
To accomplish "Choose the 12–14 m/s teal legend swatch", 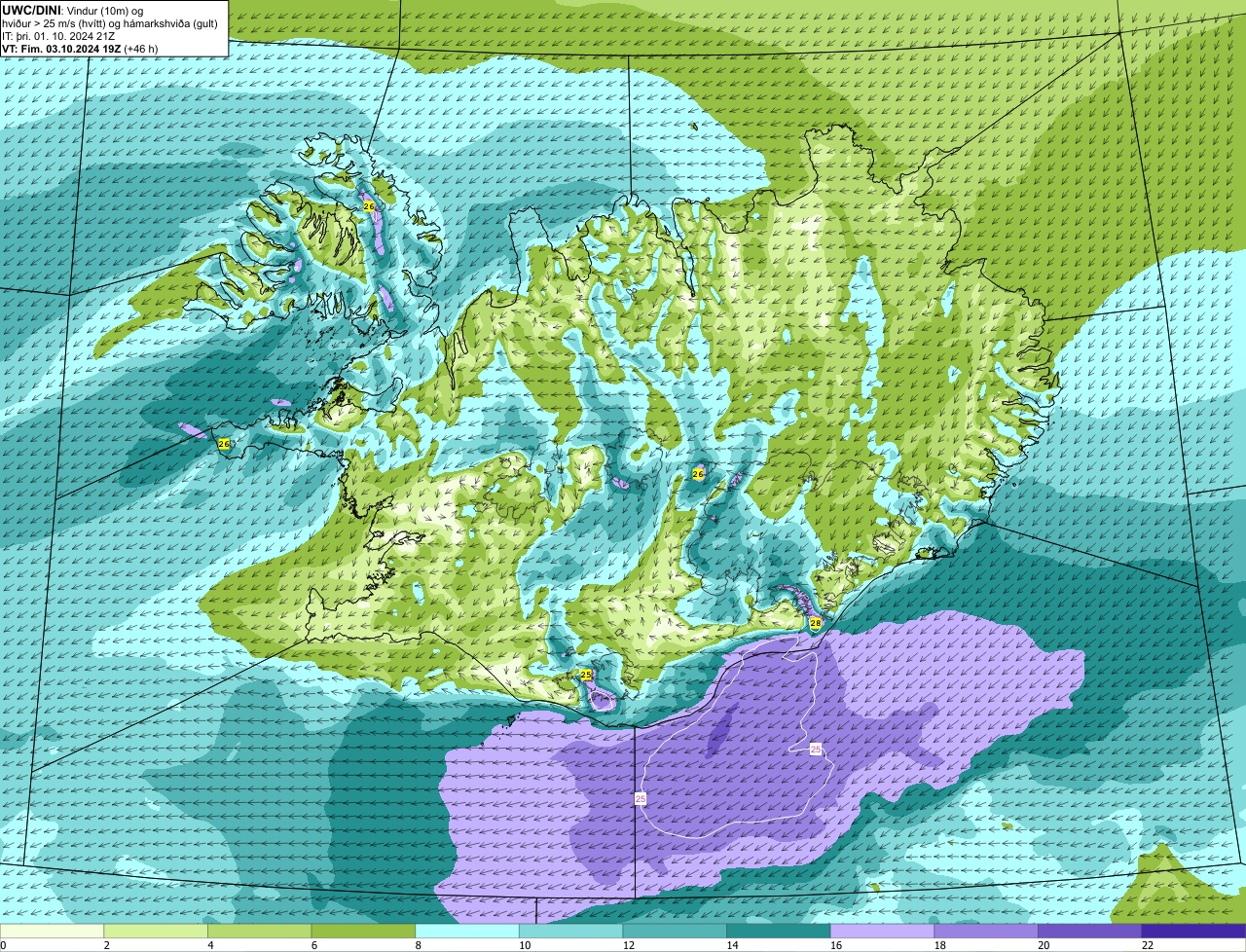I will coord(675,932).
